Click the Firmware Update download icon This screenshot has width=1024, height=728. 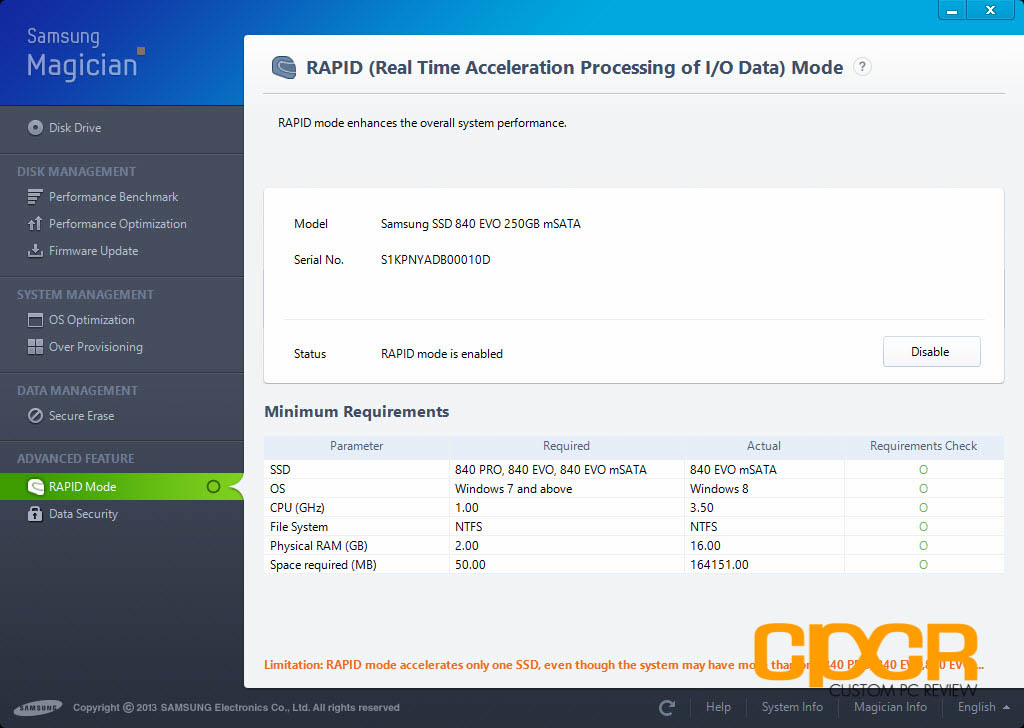35,251
